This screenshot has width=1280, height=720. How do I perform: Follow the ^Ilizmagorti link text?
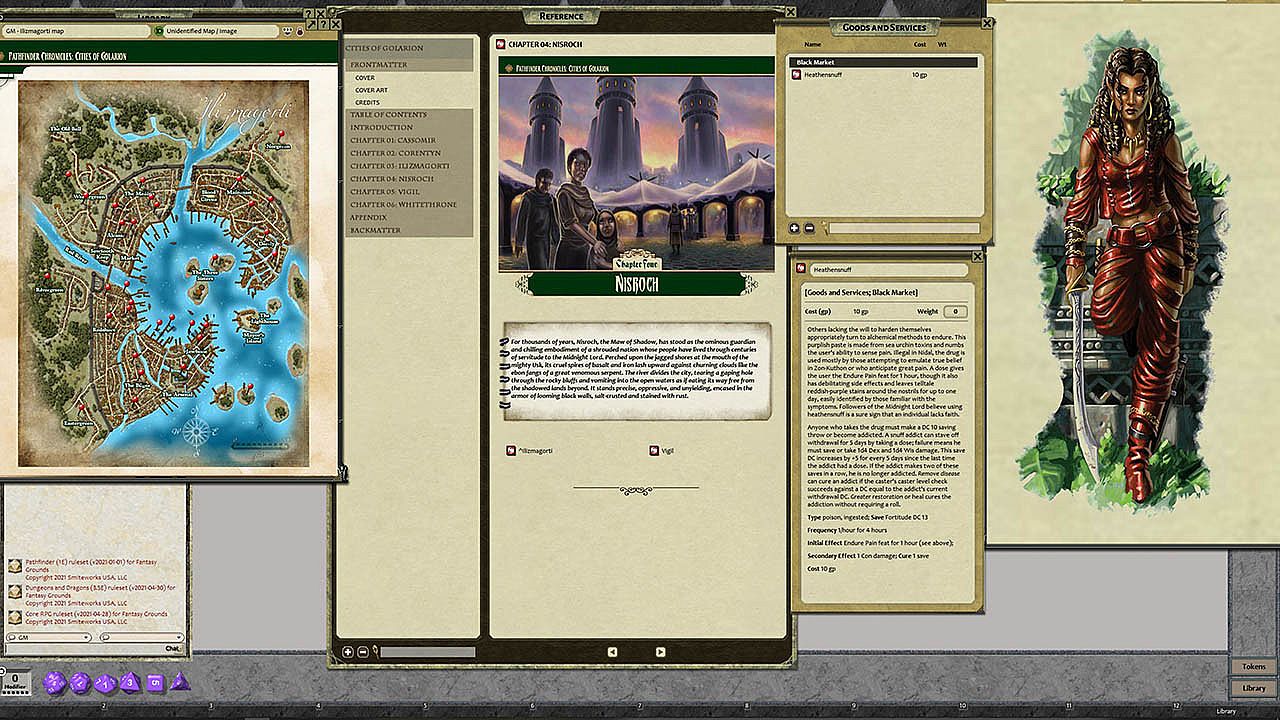(x=535, y=450)
